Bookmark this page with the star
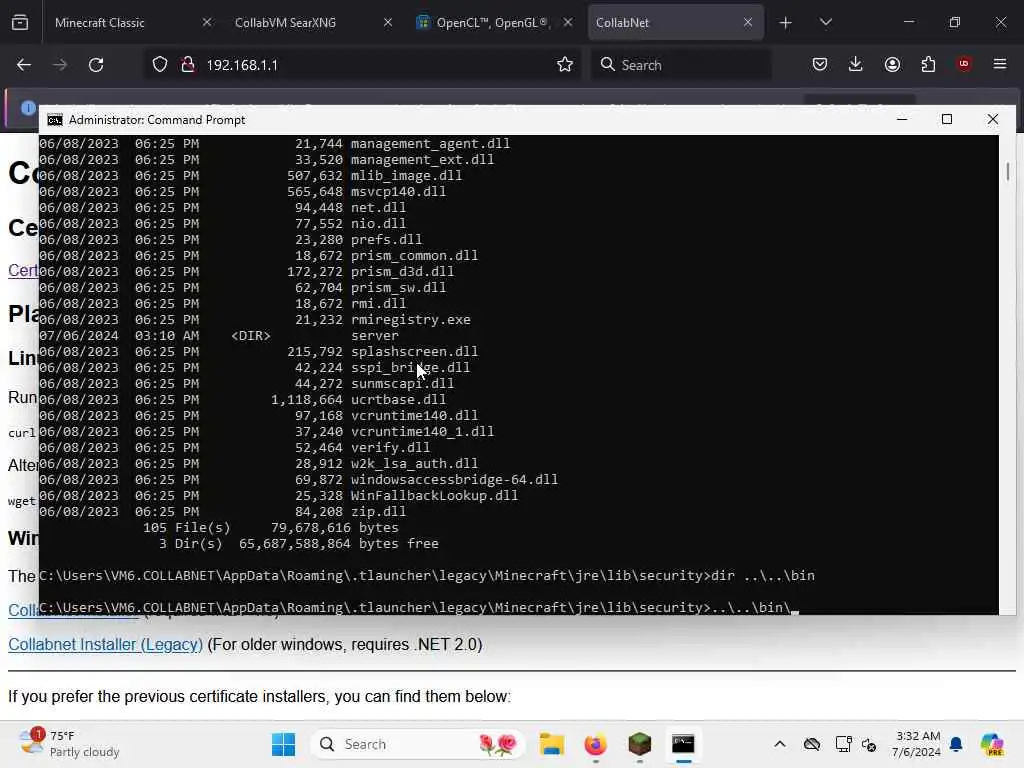1024x768 pixels. (x=565, y=65)
